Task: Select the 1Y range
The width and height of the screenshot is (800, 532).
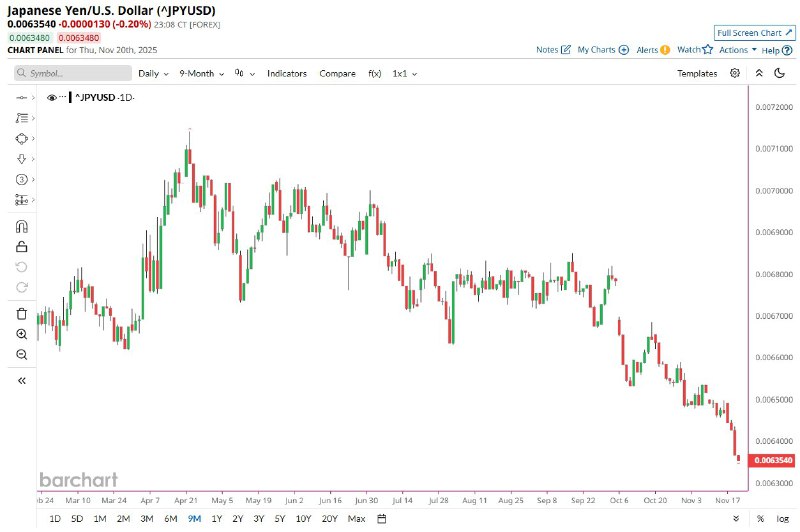Action: 217,519
